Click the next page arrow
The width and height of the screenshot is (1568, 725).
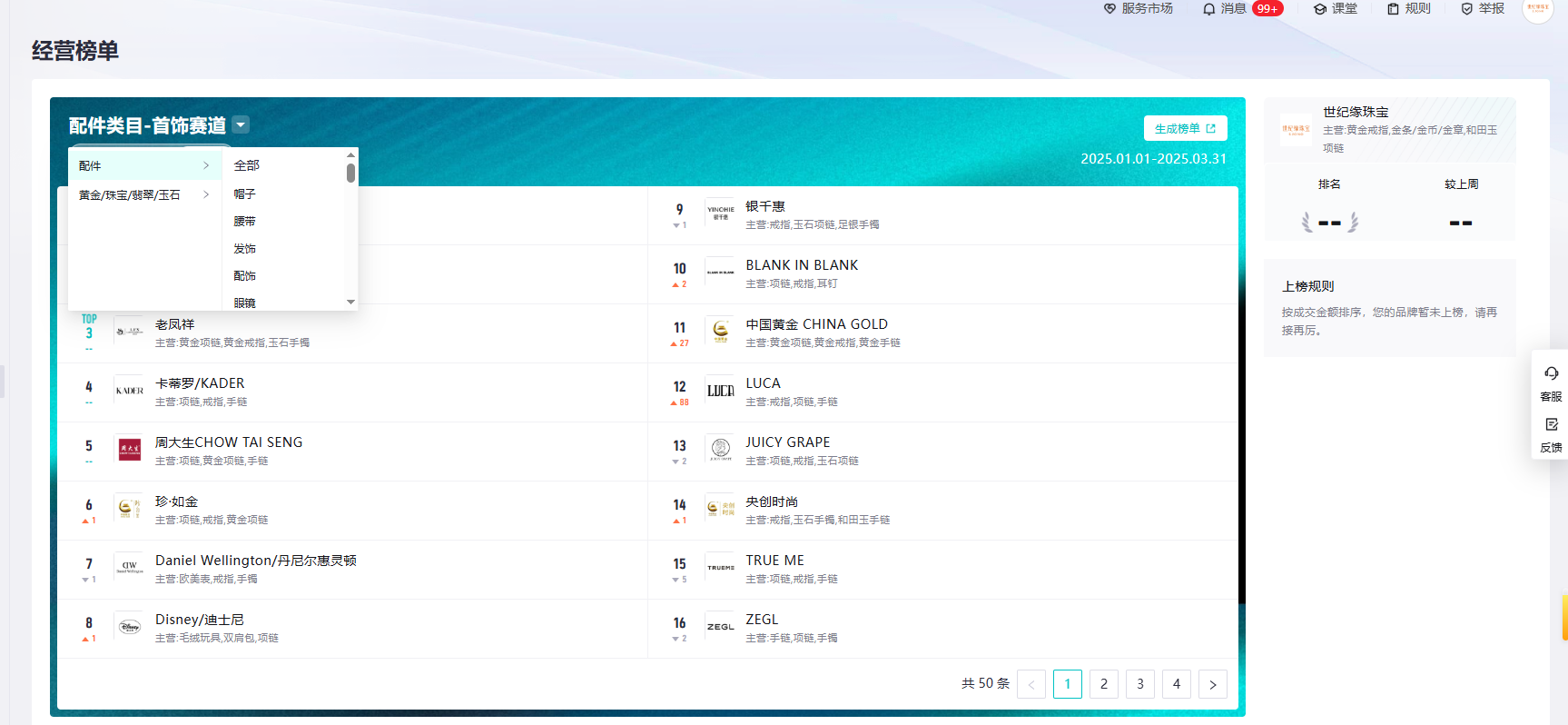1213,684
